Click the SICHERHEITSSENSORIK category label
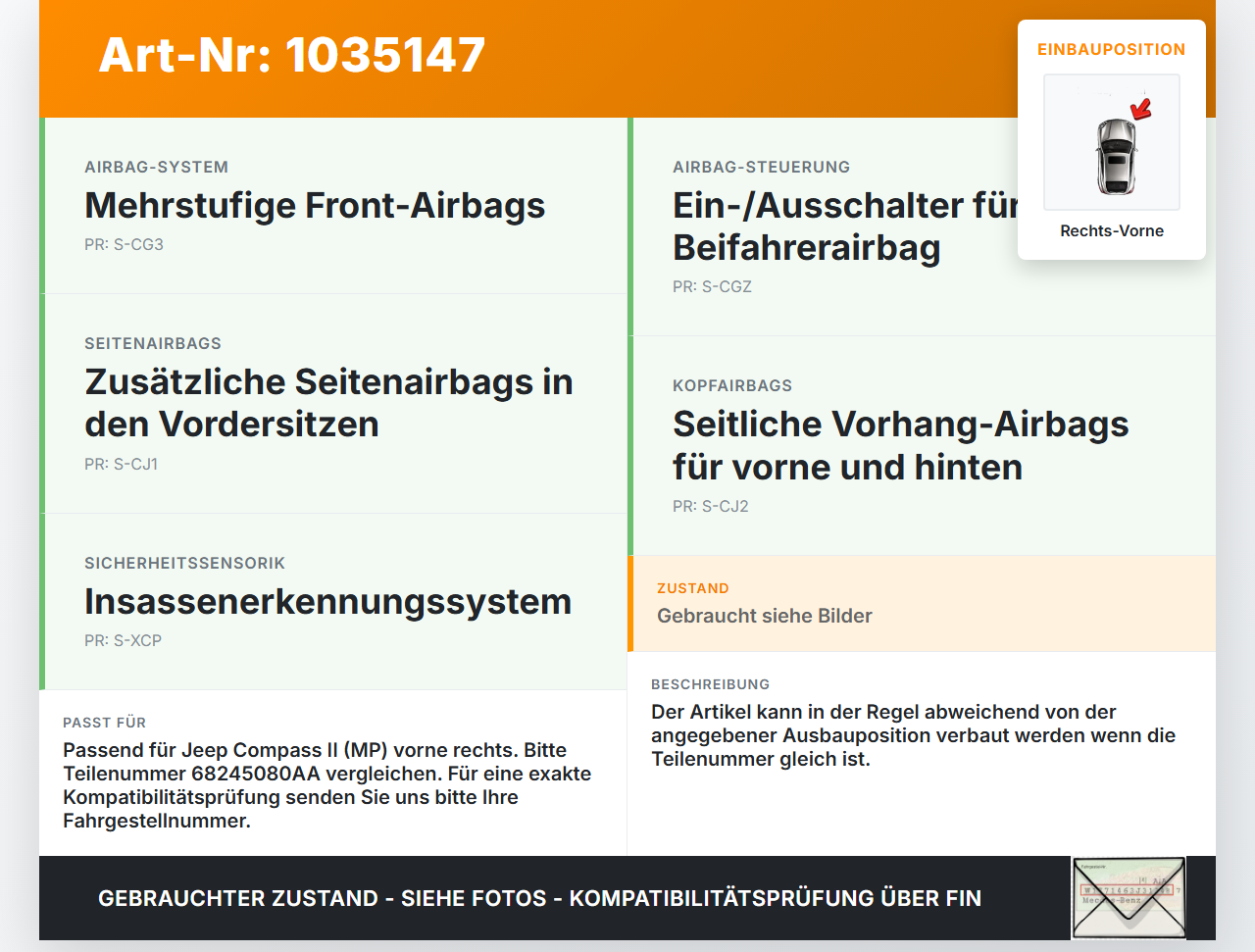1255x952 pixels. 184,563
